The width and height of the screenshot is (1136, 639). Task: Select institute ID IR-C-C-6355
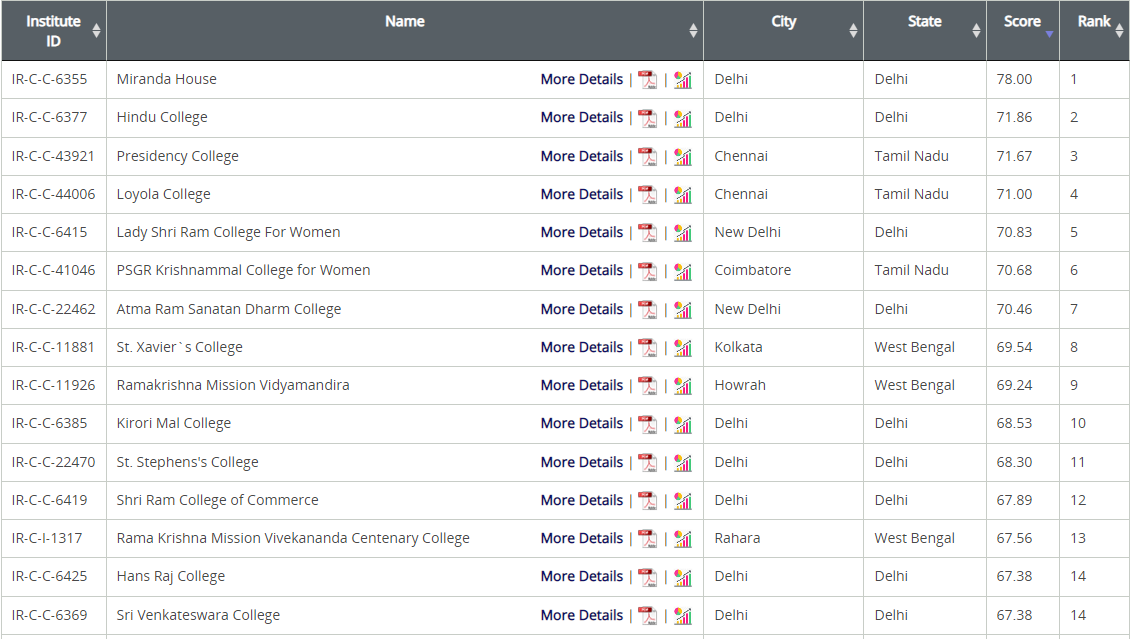pyautogui.click(x=49, y=79)
